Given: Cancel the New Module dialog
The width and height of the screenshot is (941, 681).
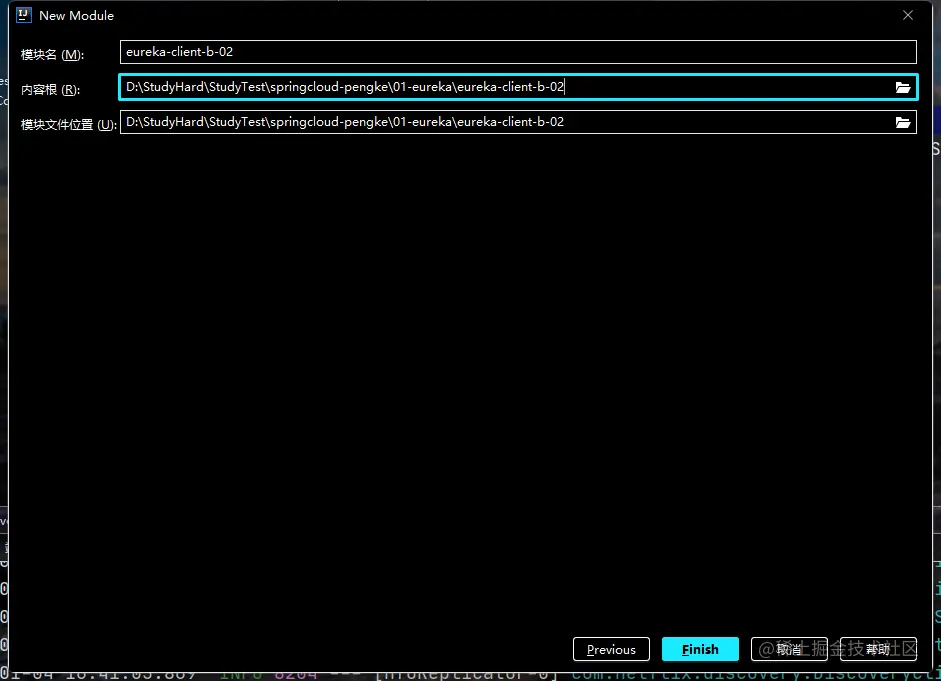Looking at the screenshot, I should pos(789,649).
